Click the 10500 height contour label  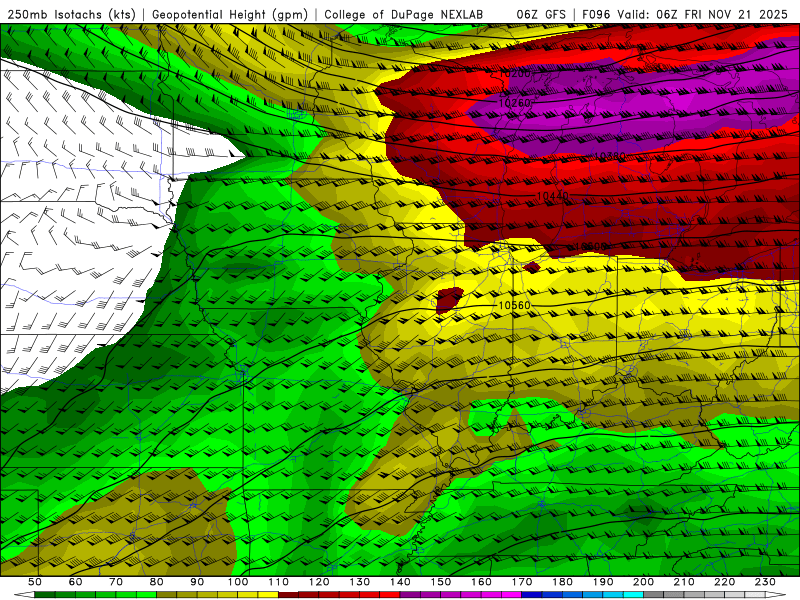click(x=591, y=246)
